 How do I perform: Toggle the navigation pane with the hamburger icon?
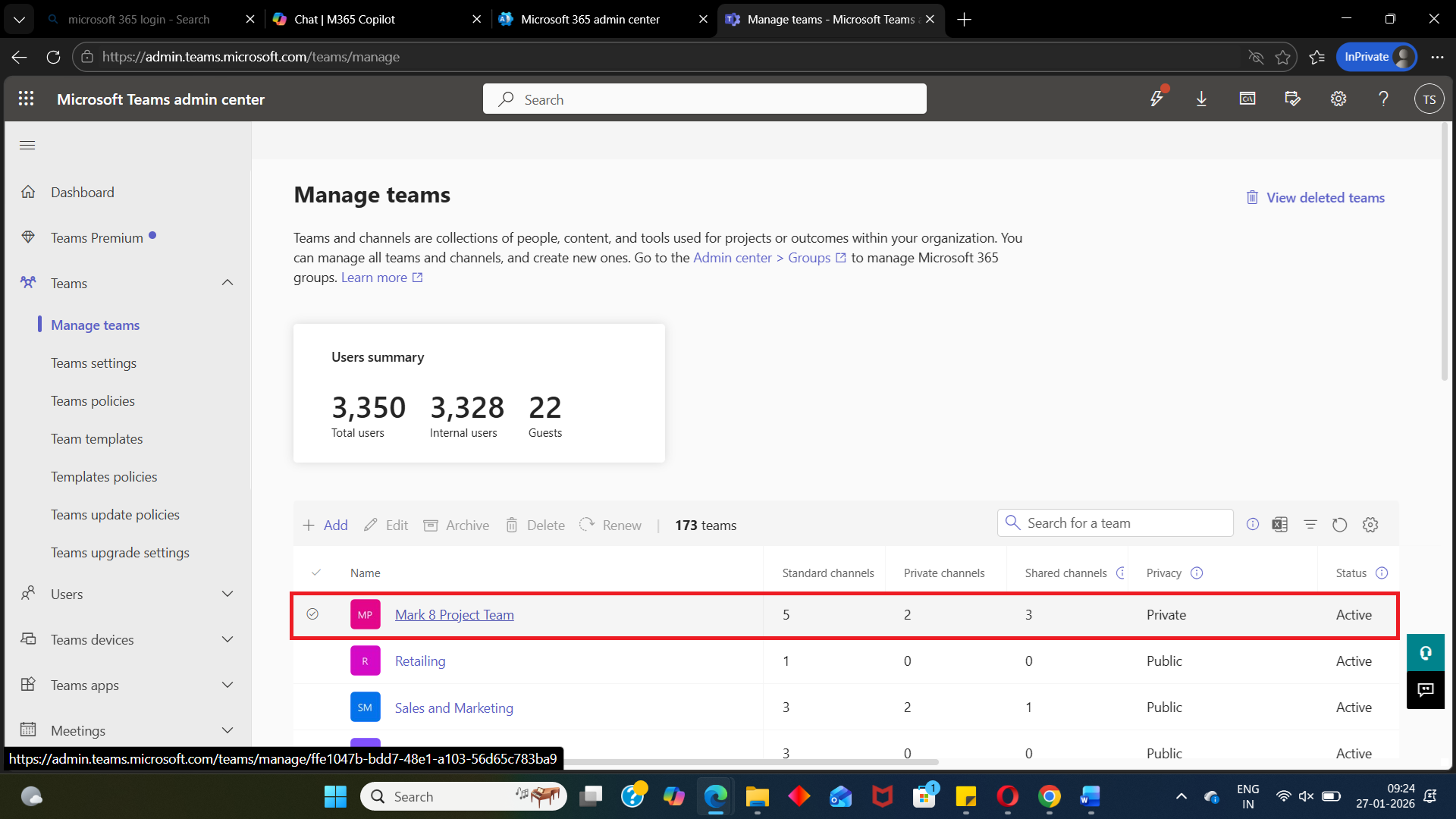point(27,145)
